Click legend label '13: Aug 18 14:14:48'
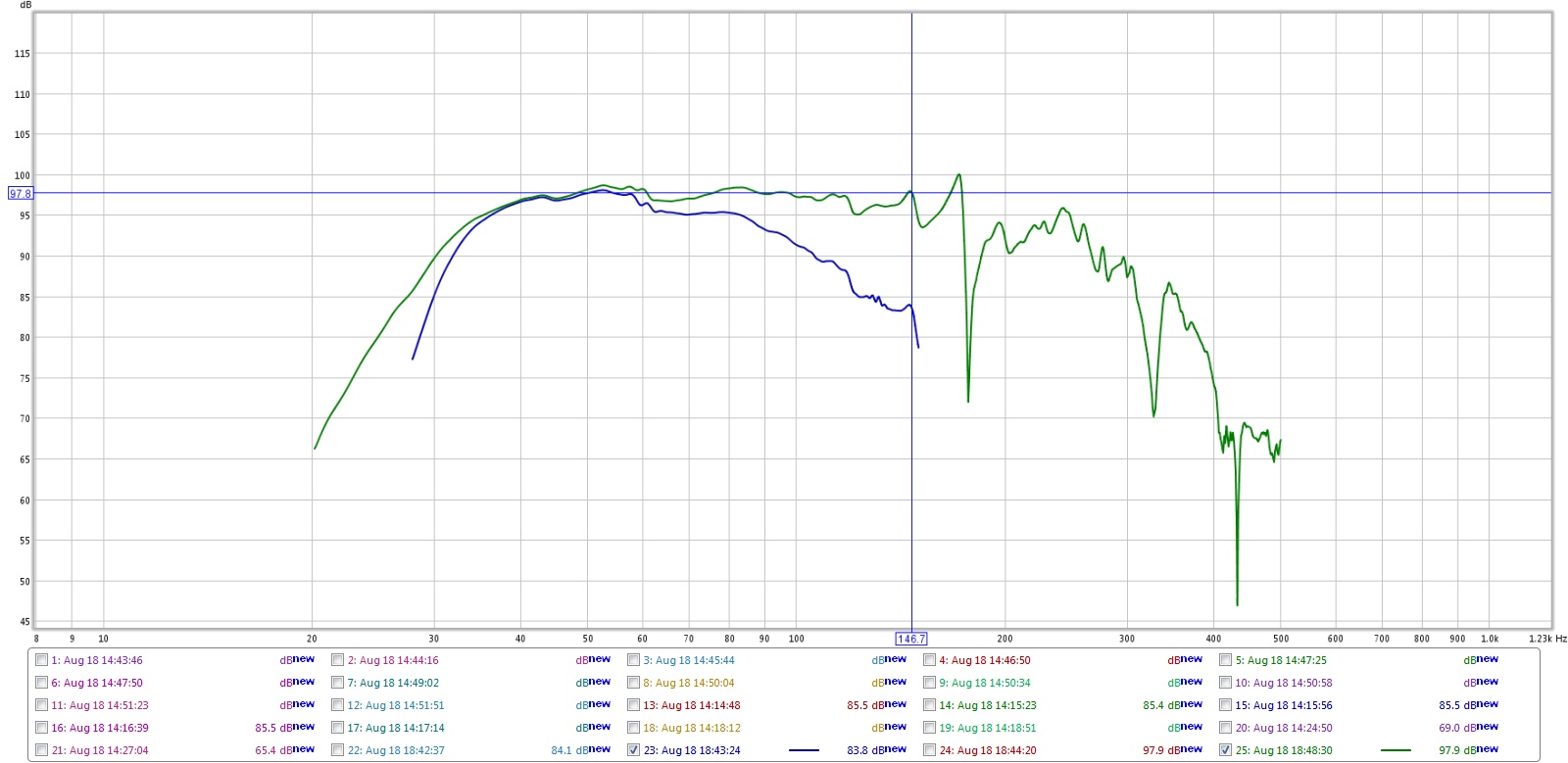The width and height of the screenshot is (1568, 763). coord(692,705)
